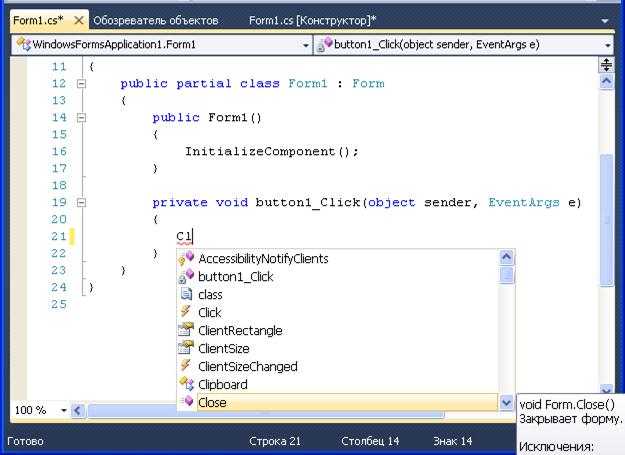625x455 pixels.
Task: Open the button1_Click member dropdown
Action: pos(607,45)
